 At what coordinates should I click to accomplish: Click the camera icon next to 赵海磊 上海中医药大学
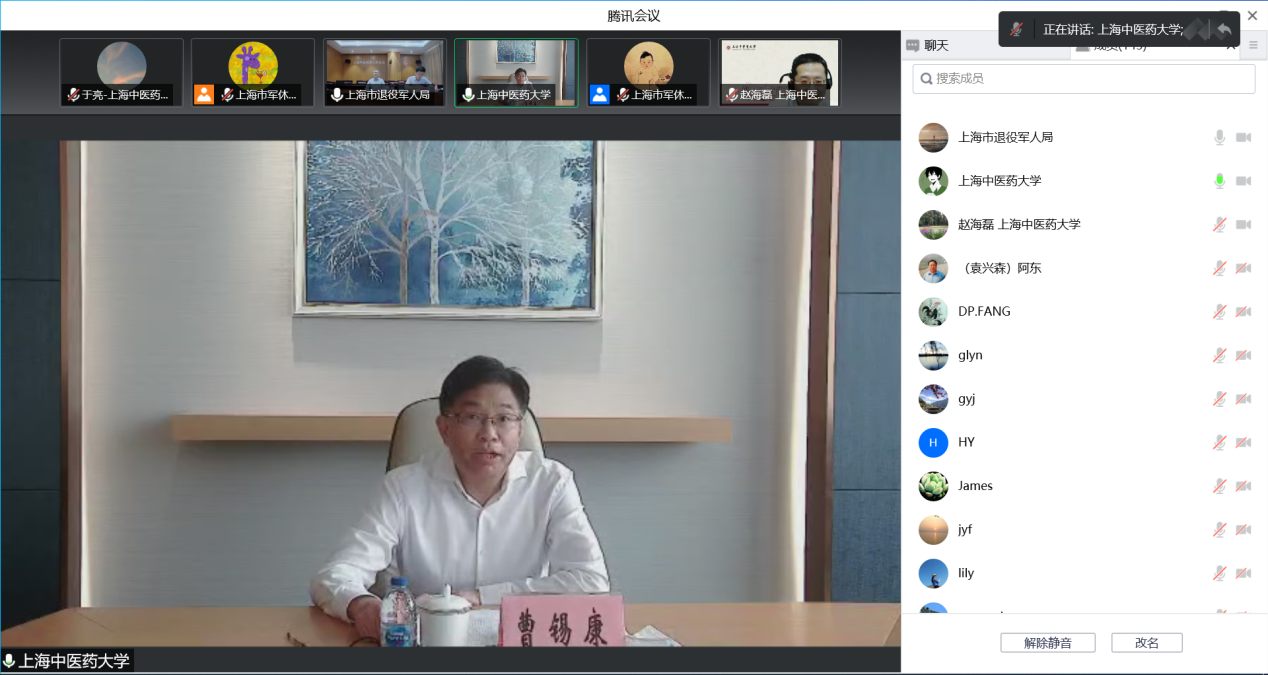click(1243, 224)
